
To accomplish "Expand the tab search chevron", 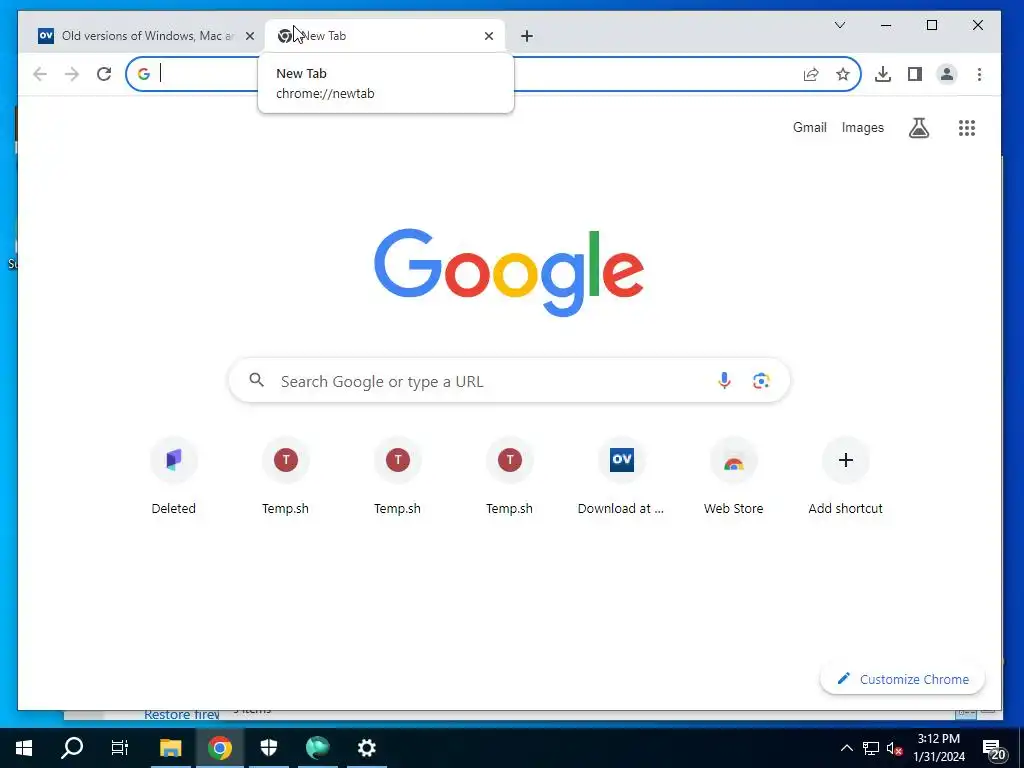I will point(840,25).
